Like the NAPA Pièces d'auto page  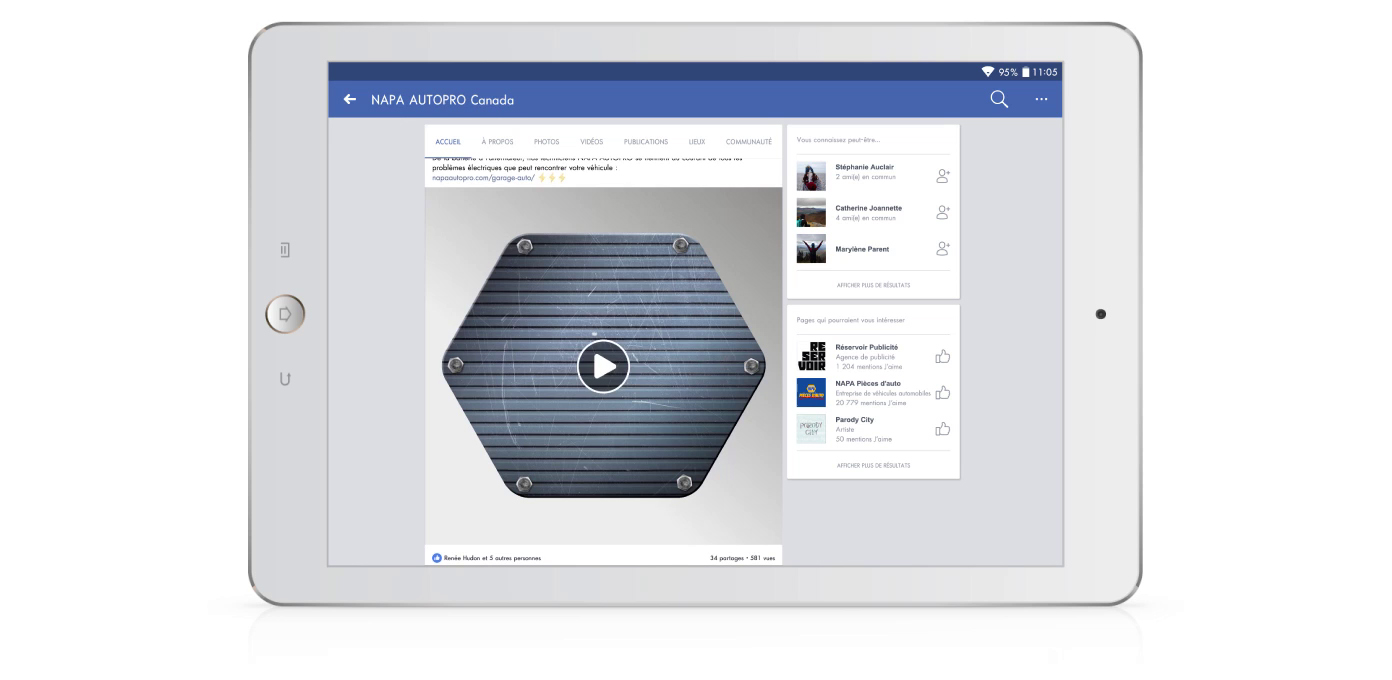tap(942, 393)
